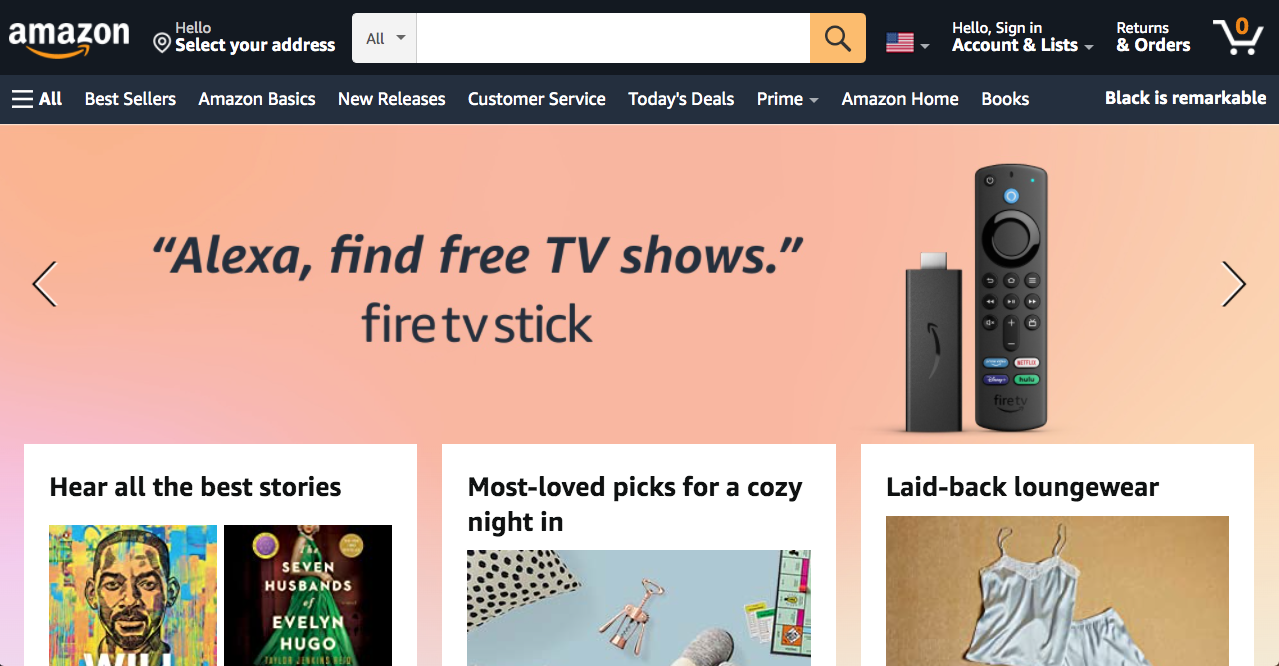This screenshot has width=1279, height=666.
Task: Open the Prime dropdown menu
Action: point(788,99)
